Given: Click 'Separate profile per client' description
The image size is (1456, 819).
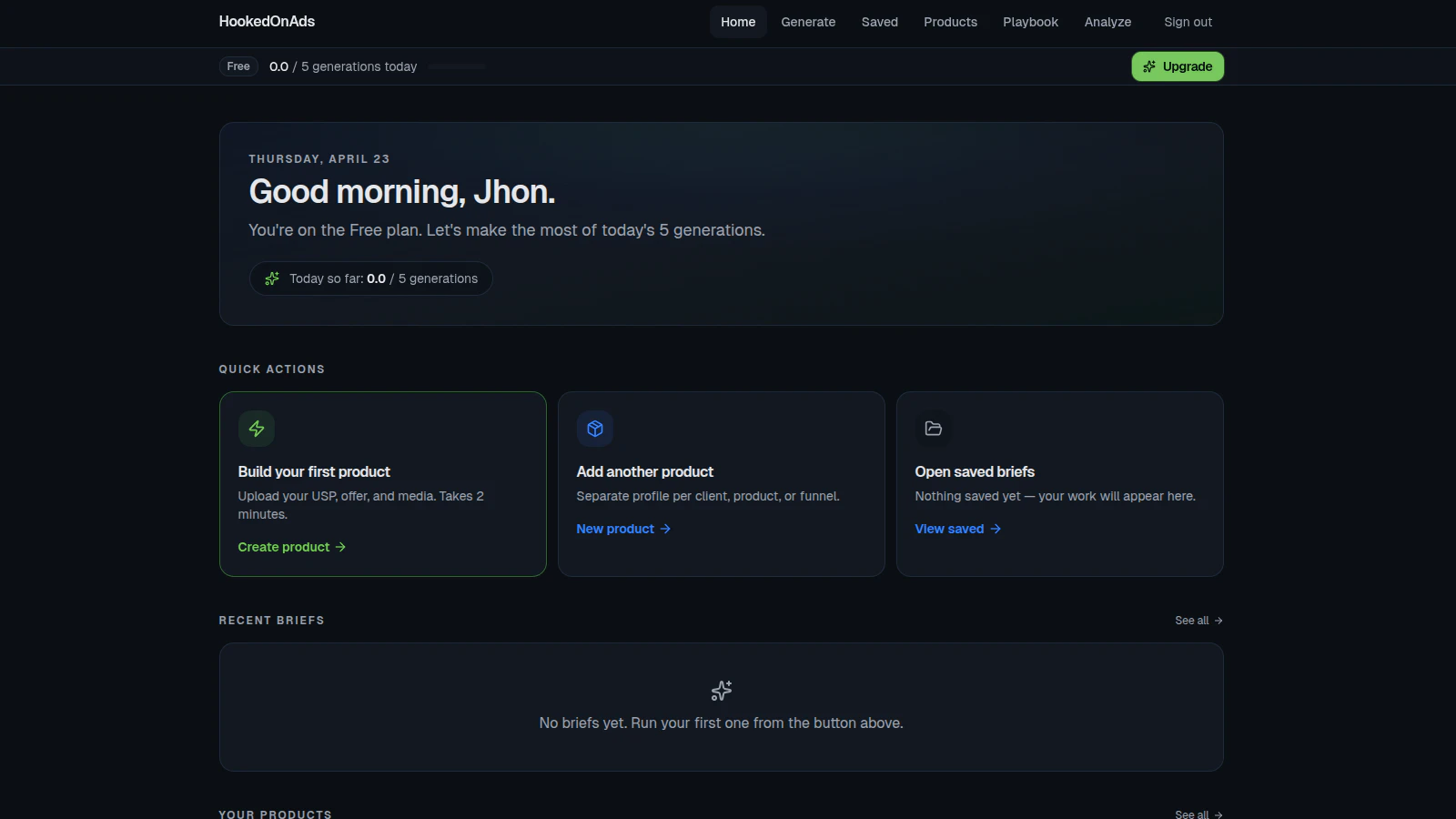Looking at the screenshot, I should tap(708, 496).
